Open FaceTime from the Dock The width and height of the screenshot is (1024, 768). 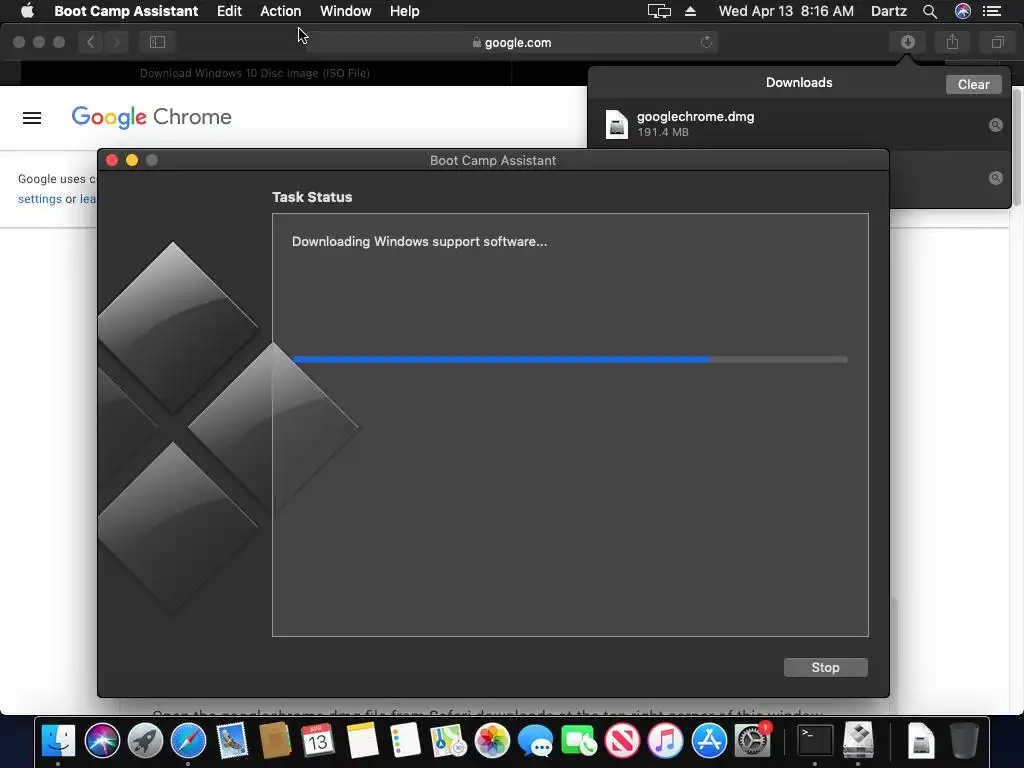click(x=579, y=741)
